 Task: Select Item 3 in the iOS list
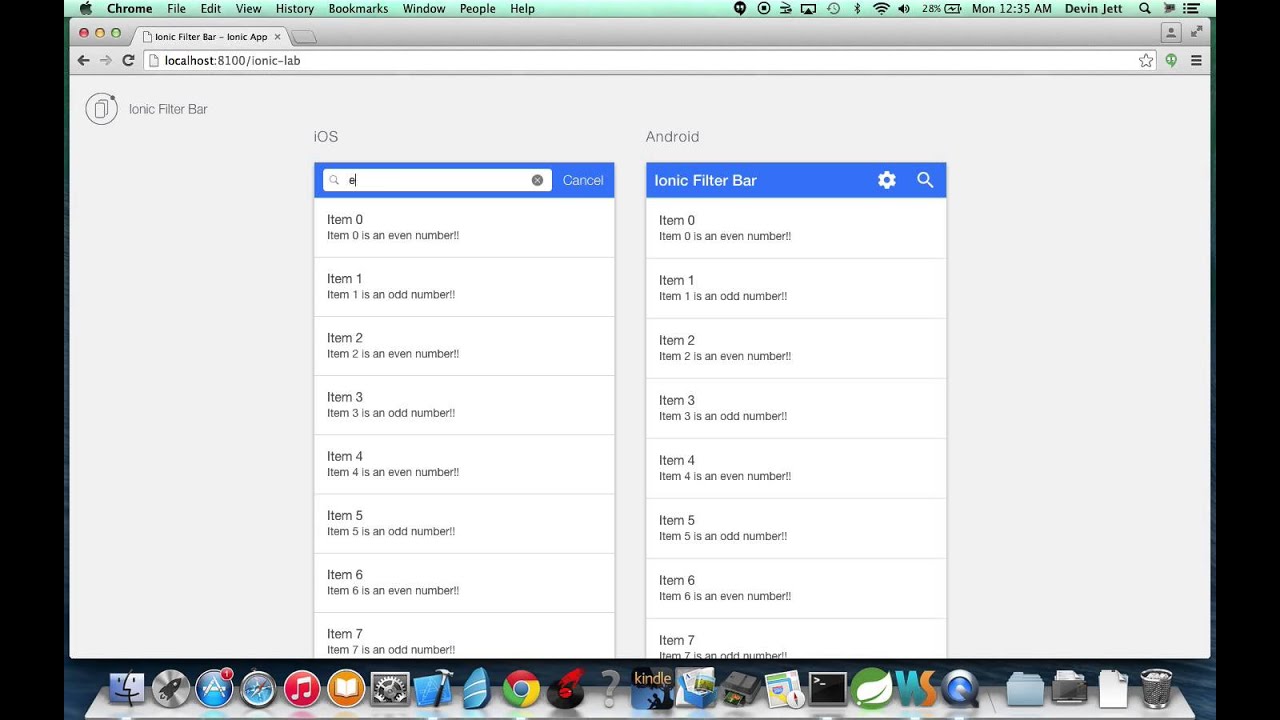[464, 405]
